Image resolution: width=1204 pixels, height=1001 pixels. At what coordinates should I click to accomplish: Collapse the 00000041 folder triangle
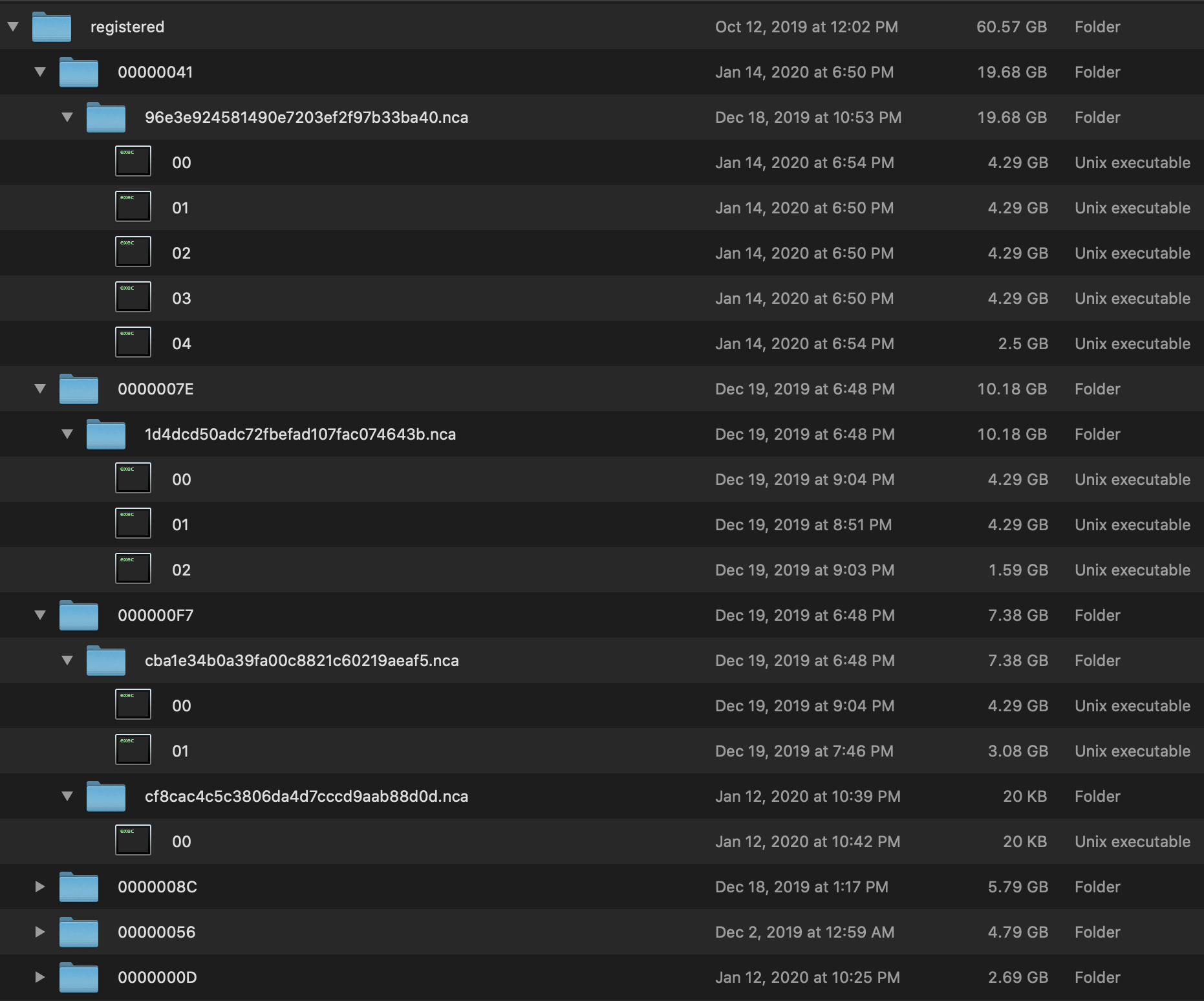point(40,72)
